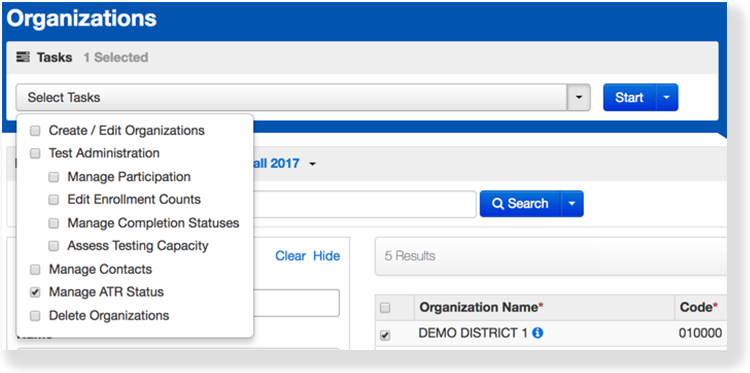Click the Clear filters link
The width and height of the screenshot is (750, 373).
[x=290, y=256]
